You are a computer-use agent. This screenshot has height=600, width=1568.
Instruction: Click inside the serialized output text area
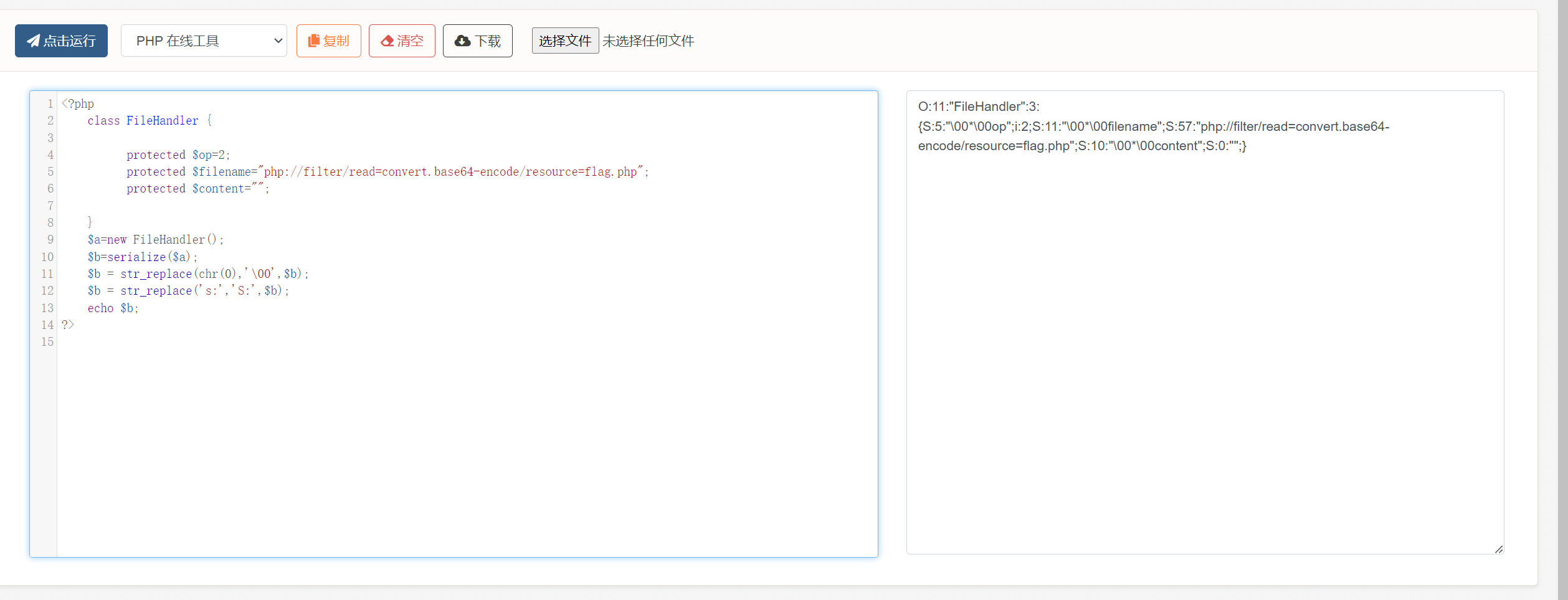click(x=1205, y=322)
